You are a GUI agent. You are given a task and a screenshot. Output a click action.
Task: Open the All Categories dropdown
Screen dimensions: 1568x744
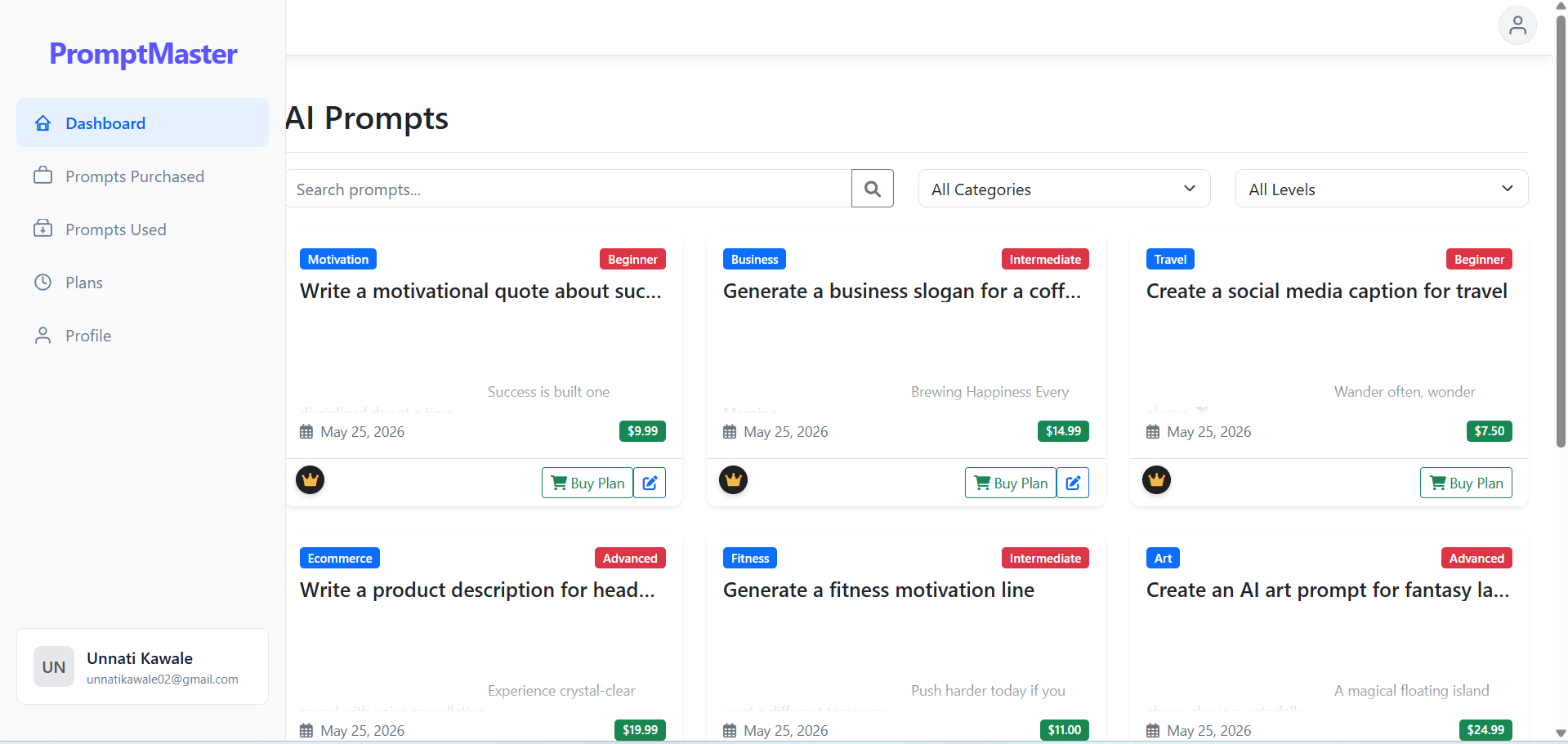1064,189
